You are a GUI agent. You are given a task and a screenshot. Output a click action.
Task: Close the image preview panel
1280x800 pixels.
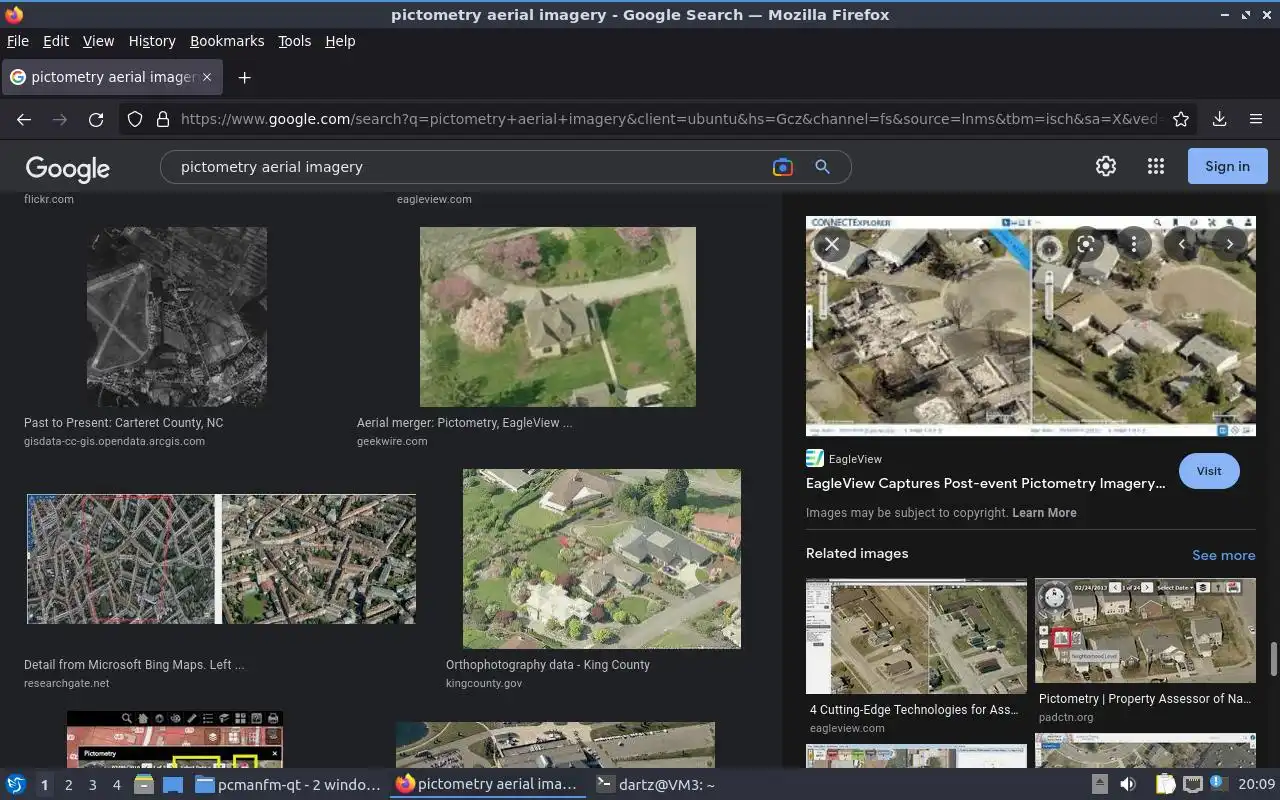832,244
